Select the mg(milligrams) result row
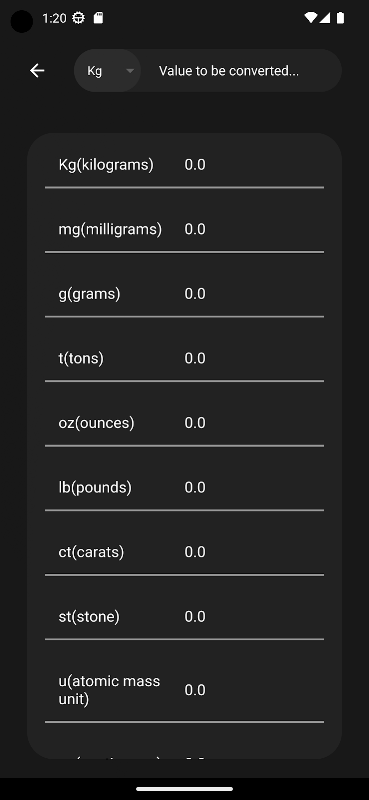Screen dimensions: 369x800 tap(184, 229)
